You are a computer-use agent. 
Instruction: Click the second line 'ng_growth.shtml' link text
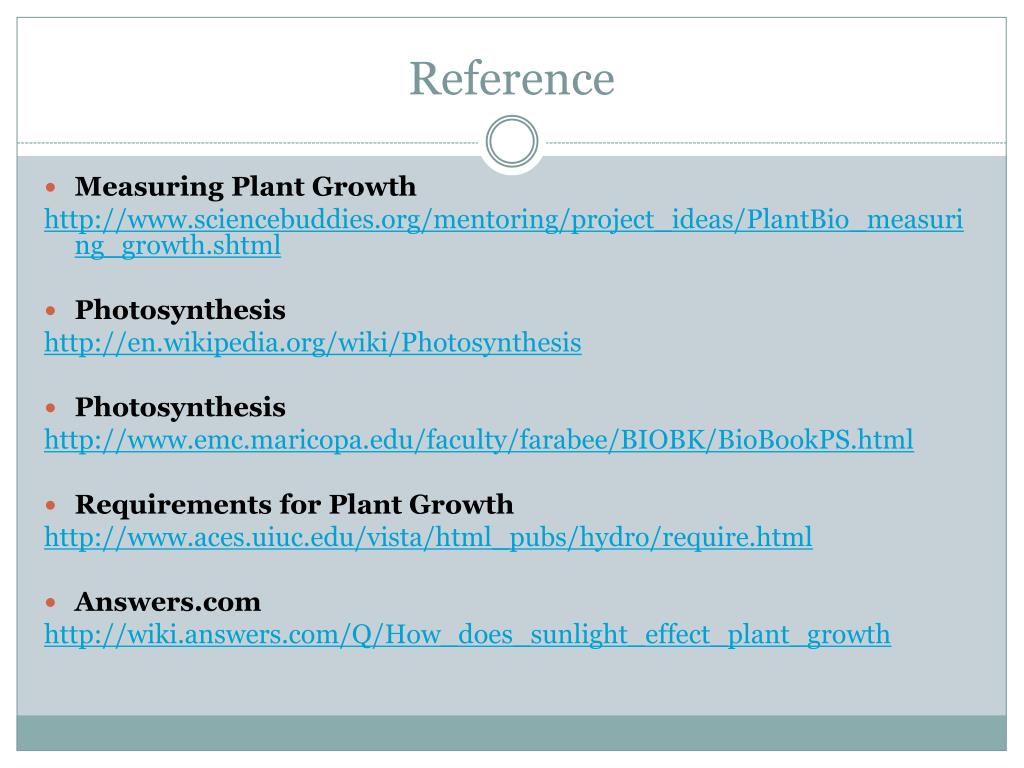click(x=178, y=247)
